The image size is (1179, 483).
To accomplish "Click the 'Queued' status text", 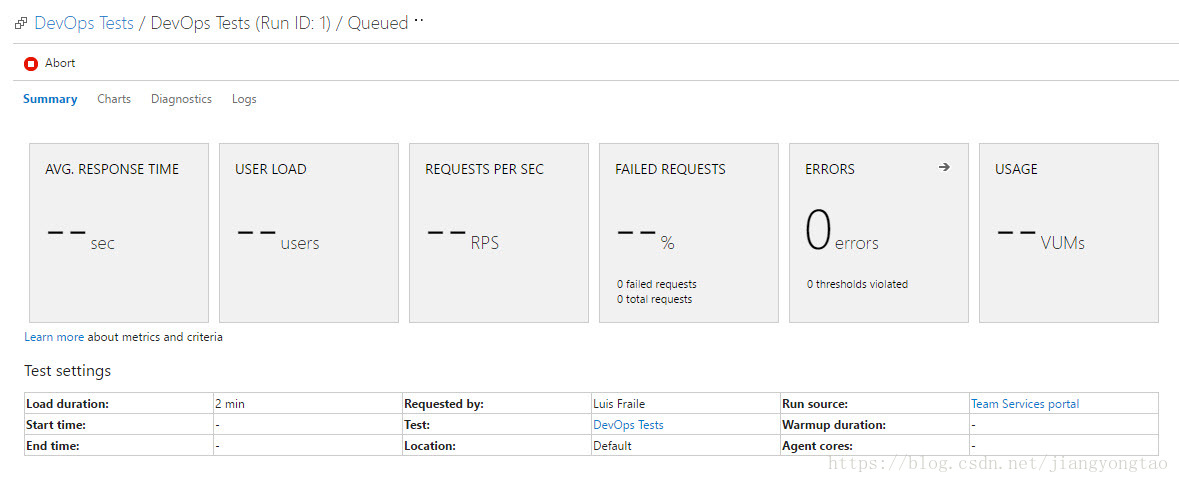I will (377, 23).
